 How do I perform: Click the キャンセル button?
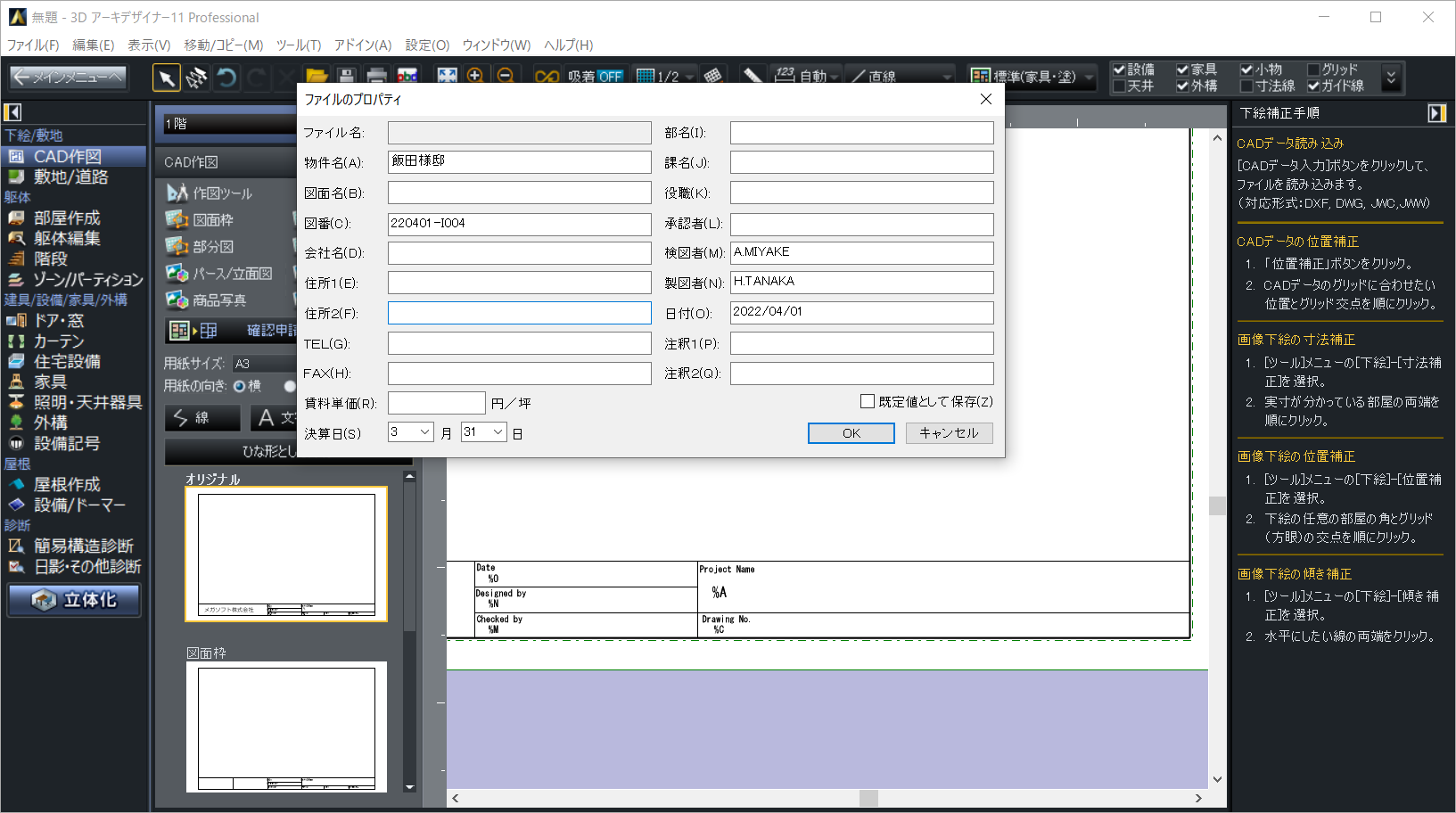click(949, 433)
